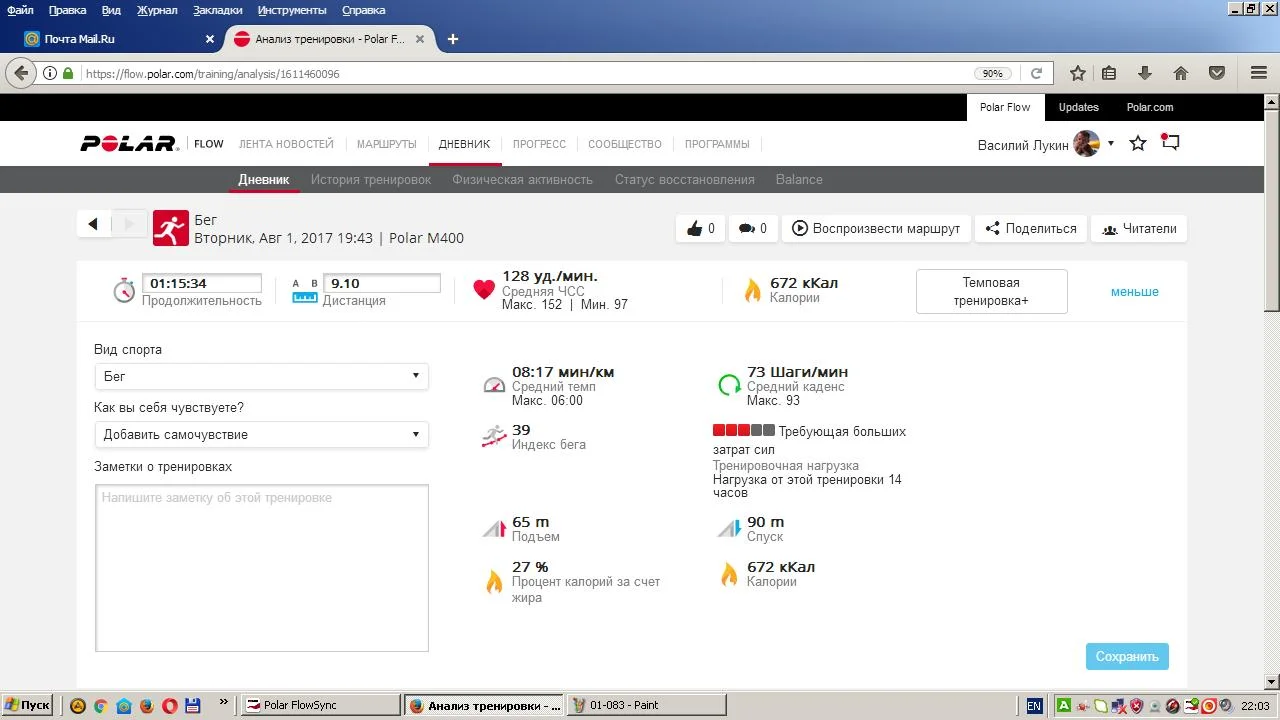
Task: Click the browser address bar
Action: pyautogui.click(x=525, y=73)
